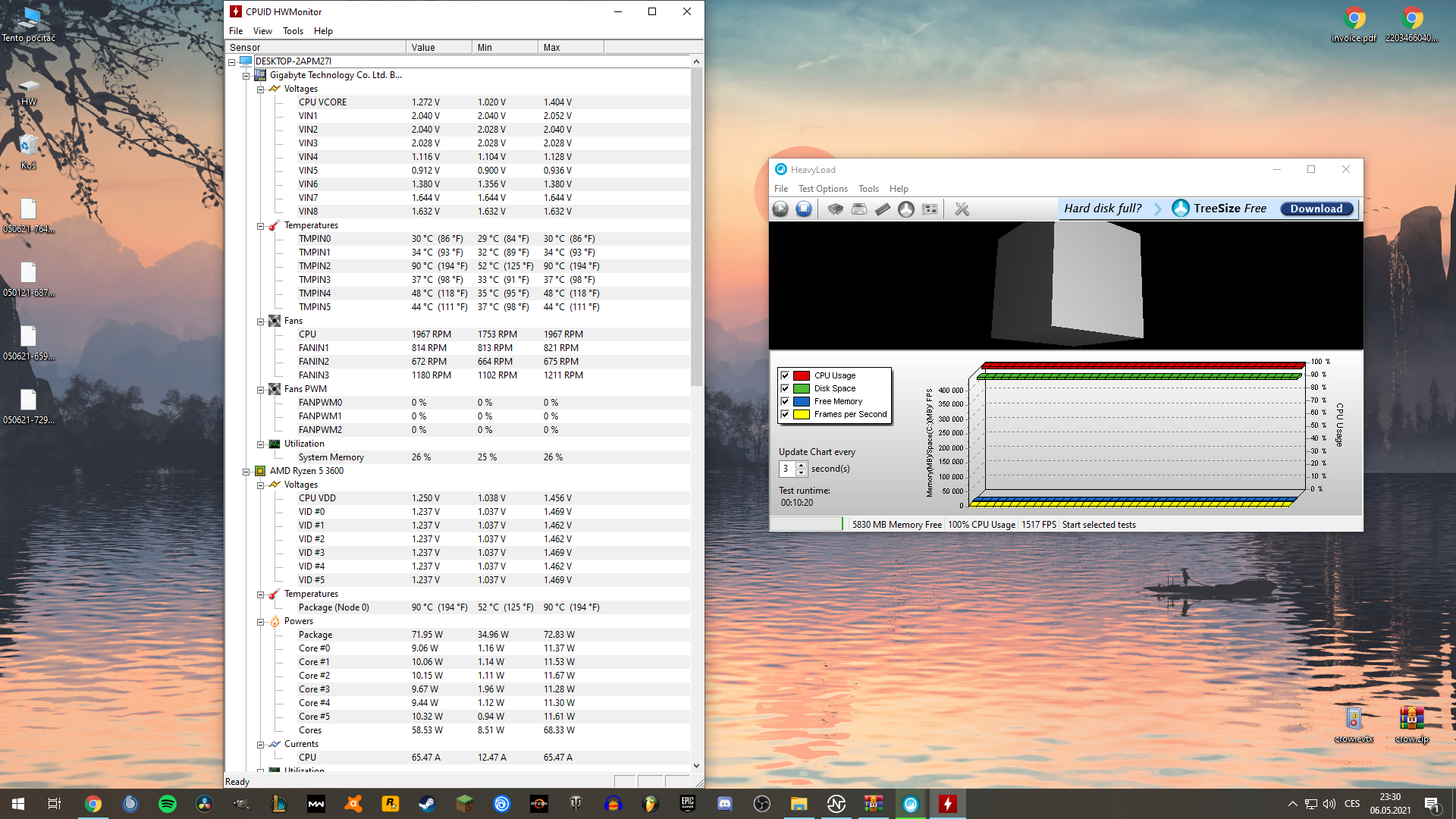Screen dimensions: 1456x819
Task: Toggle the GPU stress graphics card icon
Action: (x=930, y=209)
